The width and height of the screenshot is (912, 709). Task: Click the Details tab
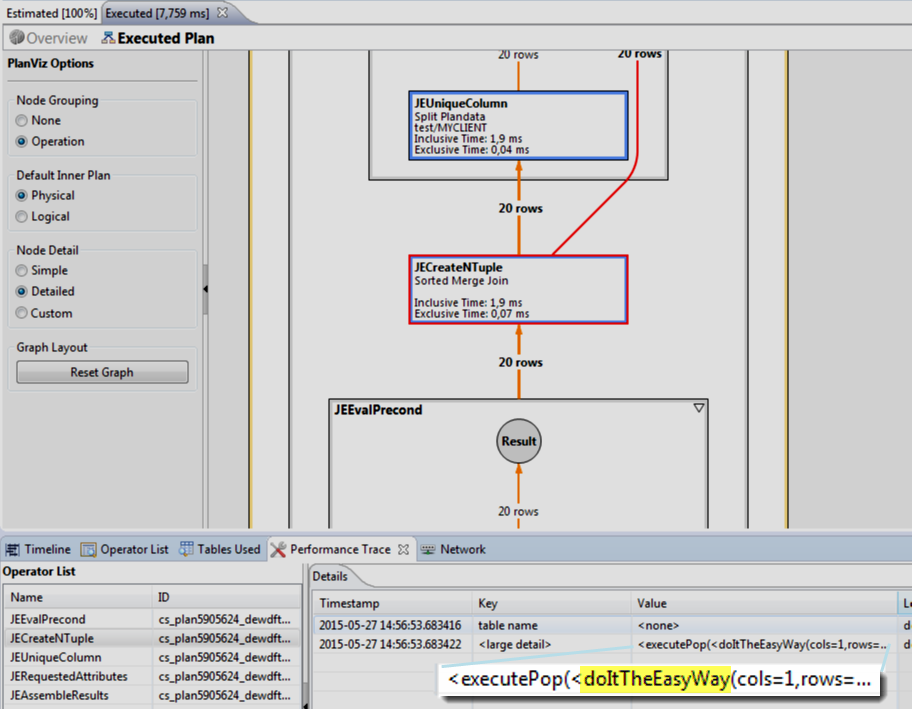(x=330, y=576)
